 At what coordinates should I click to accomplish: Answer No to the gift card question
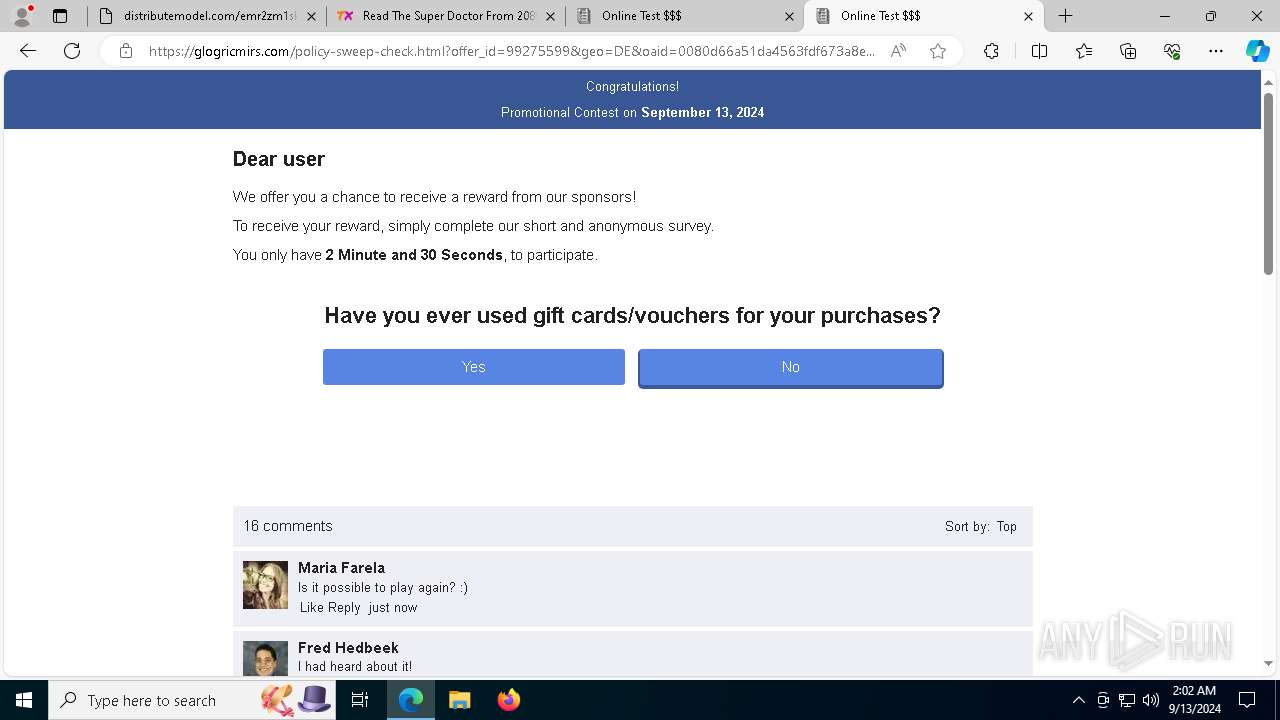[791, 367]
